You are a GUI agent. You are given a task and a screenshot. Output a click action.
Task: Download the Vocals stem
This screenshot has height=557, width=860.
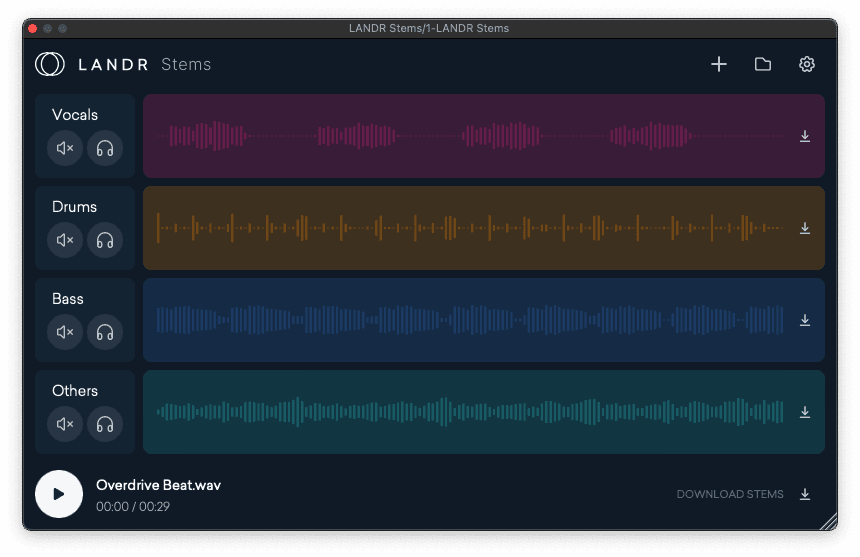click(805, 137)
